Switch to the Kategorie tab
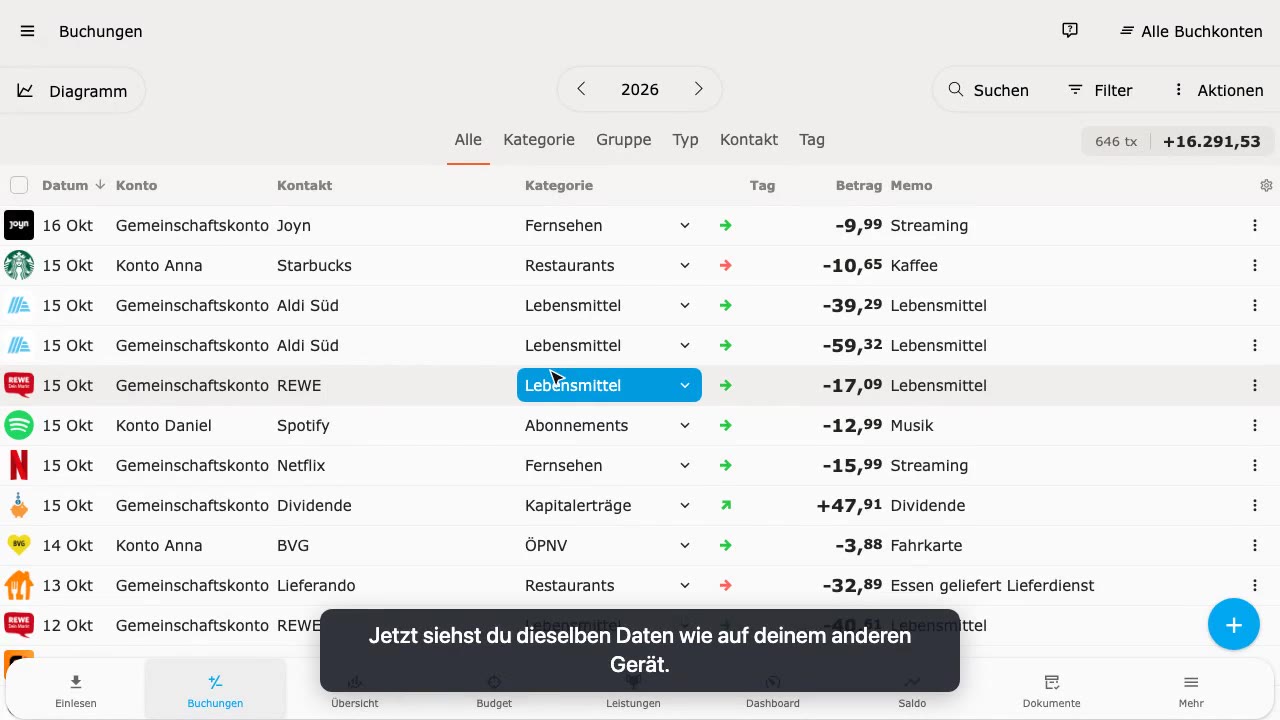Viewport: 1280px width, 720px height. click(539, 140)
